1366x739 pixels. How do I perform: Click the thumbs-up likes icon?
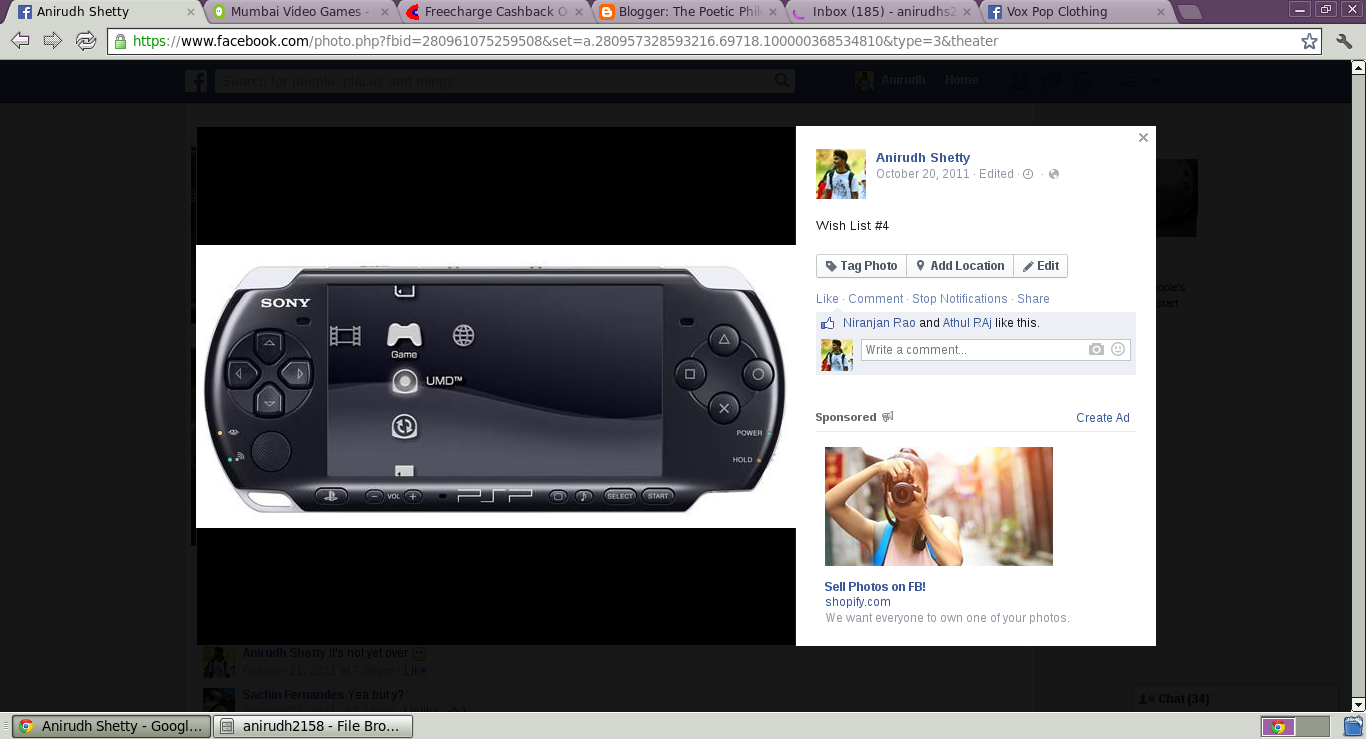click(827, 323)
